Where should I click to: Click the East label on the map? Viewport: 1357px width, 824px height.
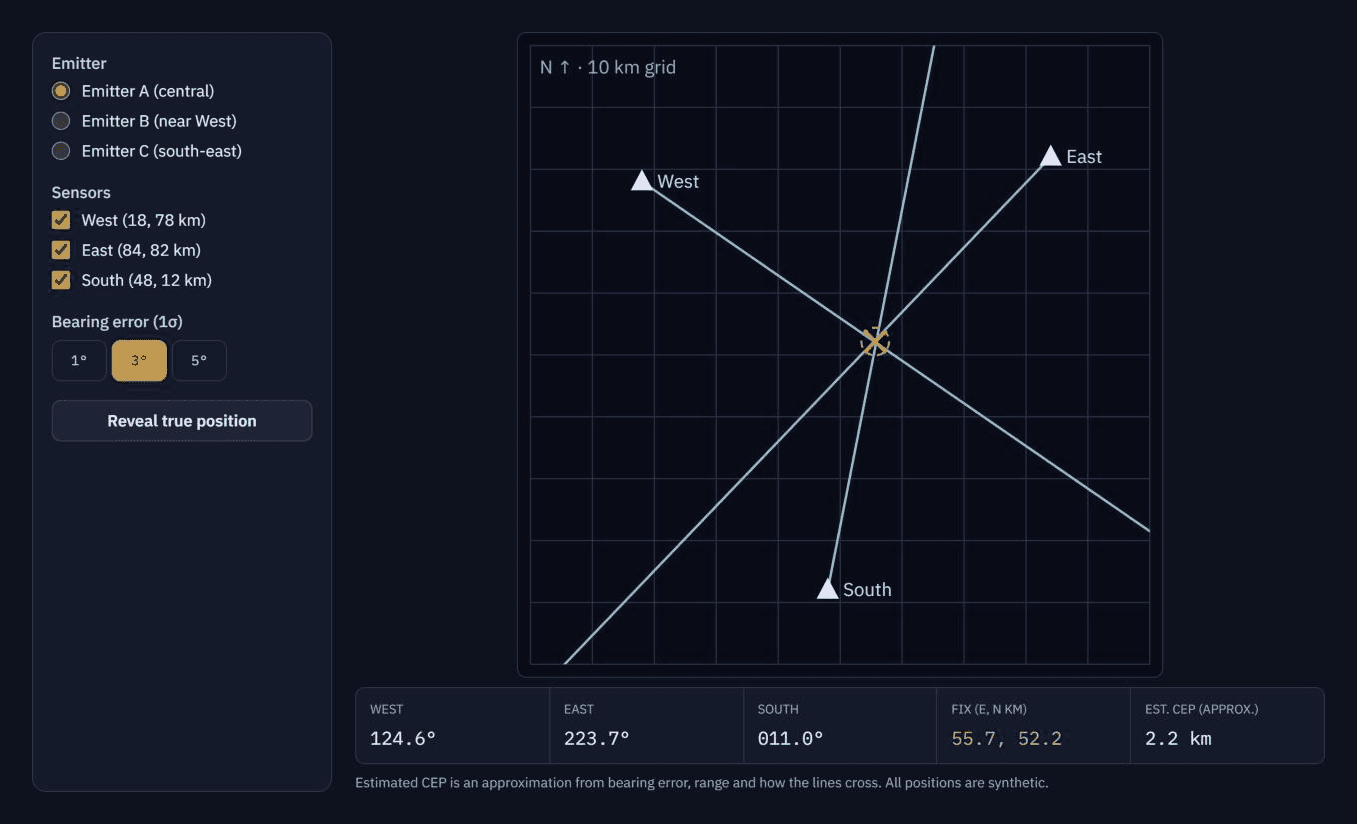click(1084, 157)
